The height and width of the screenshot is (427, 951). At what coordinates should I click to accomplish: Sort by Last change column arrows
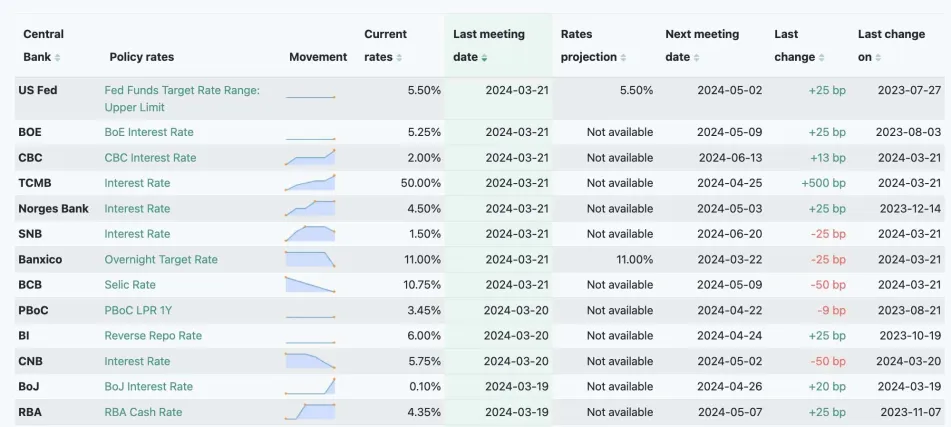click(x=821, y=58)
